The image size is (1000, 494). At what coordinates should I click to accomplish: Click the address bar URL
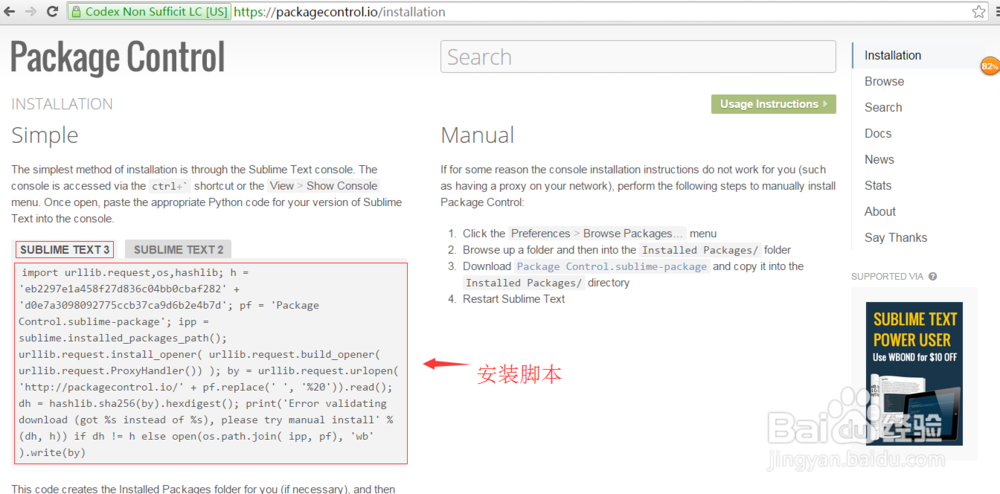(339, 11)
